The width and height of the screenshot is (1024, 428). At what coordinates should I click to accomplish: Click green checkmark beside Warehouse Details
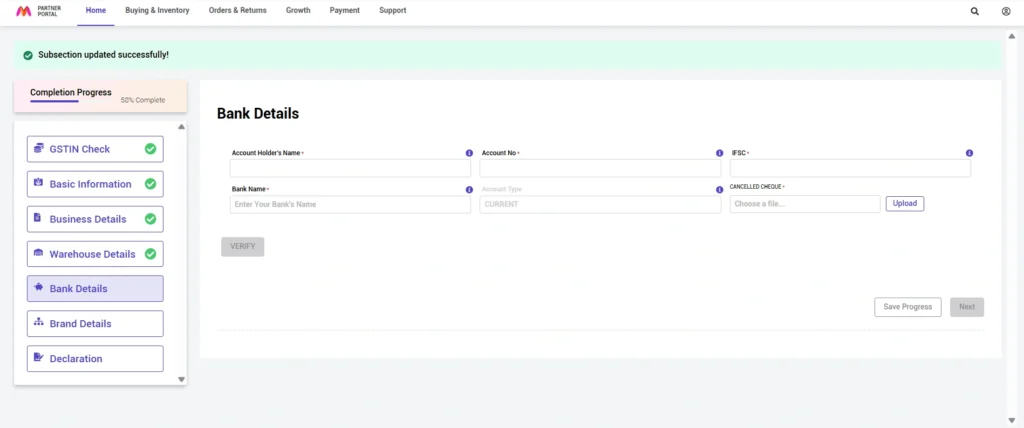point(150,254)
